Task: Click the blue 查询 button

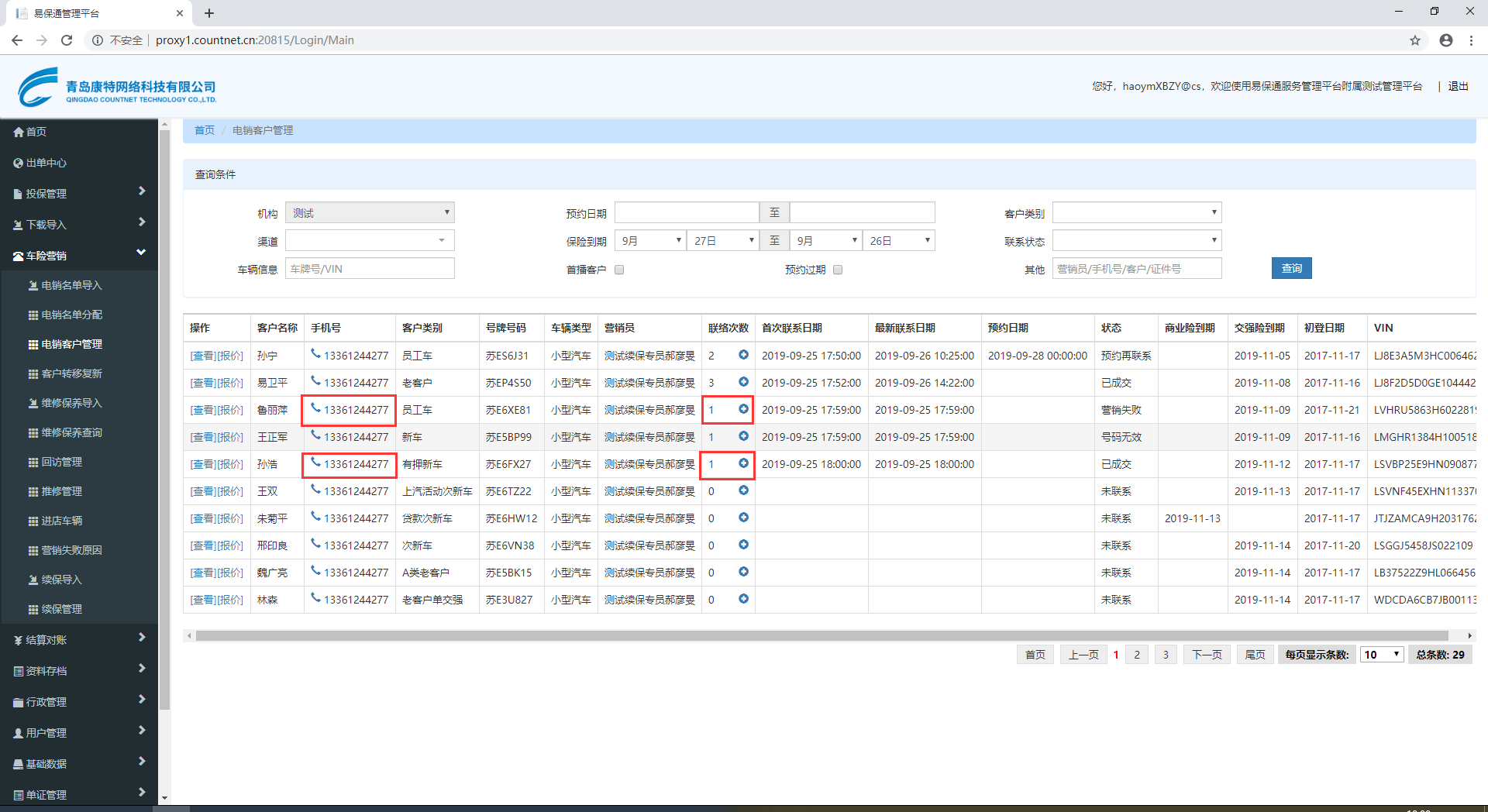Action: coord(1291,268)
